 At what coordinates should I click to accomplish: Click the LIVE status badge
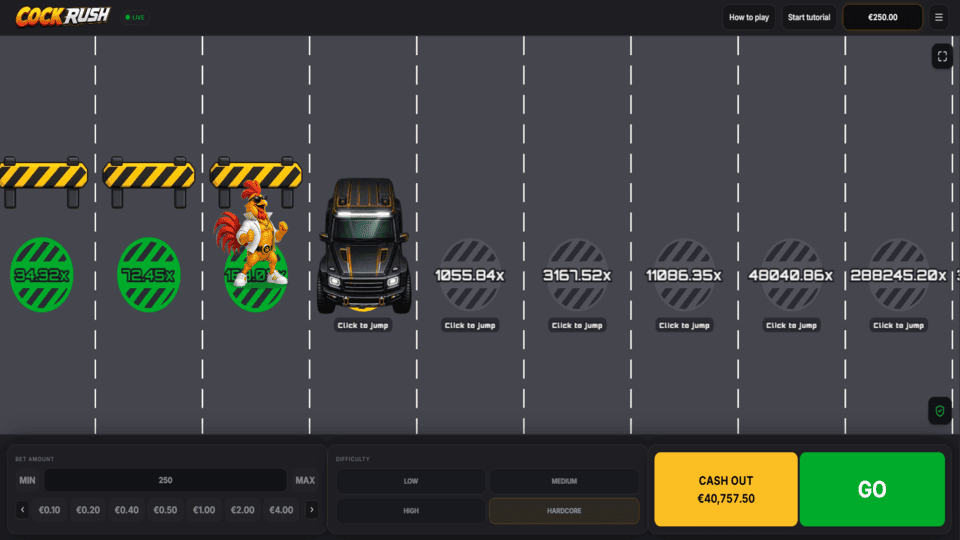tap(135, 17)
